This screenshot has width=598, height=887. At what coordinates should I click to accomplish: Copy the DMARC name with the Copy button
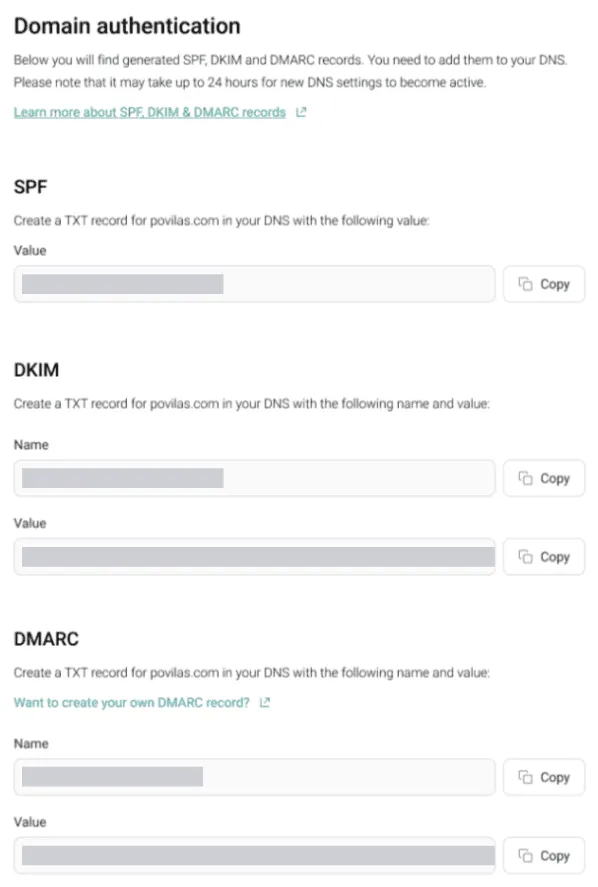tap(544, 777)
